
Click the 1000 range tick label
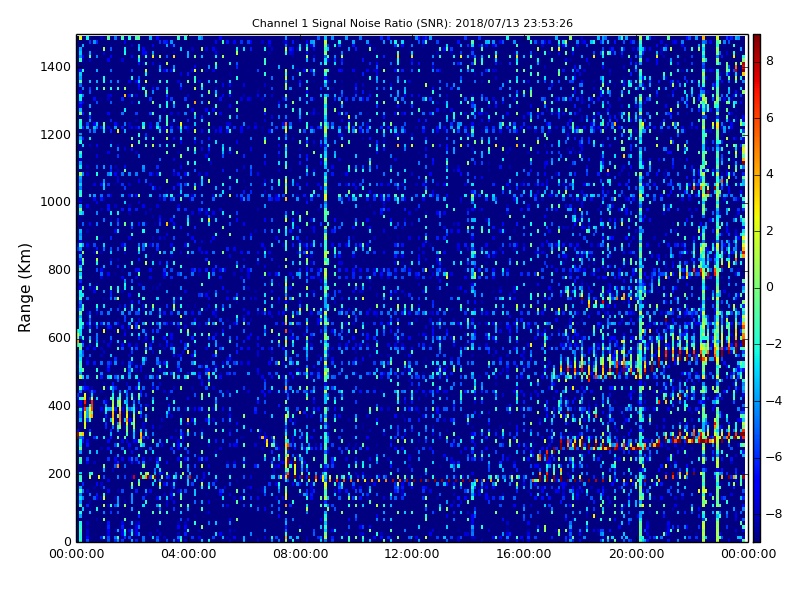56,202
